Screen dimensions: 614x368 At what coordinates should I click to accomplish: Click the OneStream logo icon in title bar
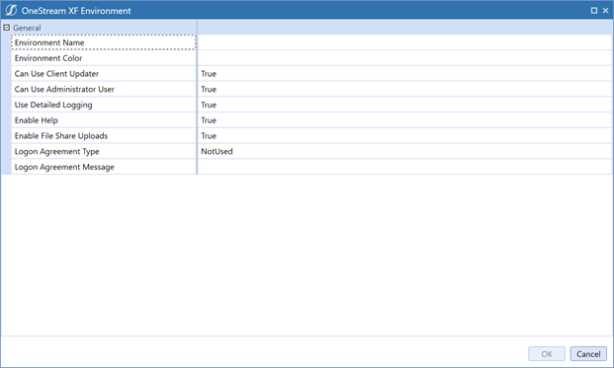point(11,10)
